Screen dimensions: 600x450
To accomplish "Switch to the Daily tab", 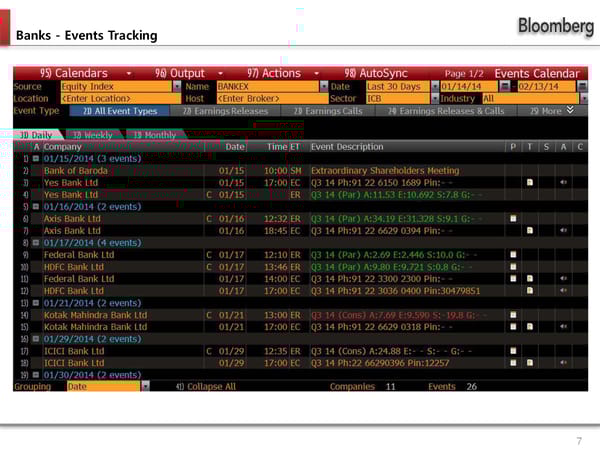I will [36, 135].
